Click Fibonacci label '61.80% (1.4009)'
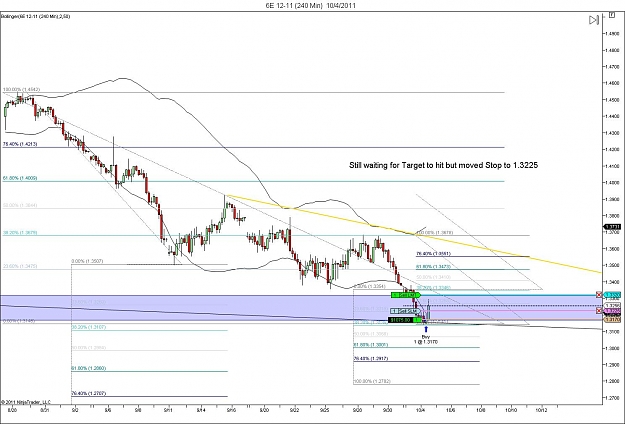 click(x=20, y=178)
